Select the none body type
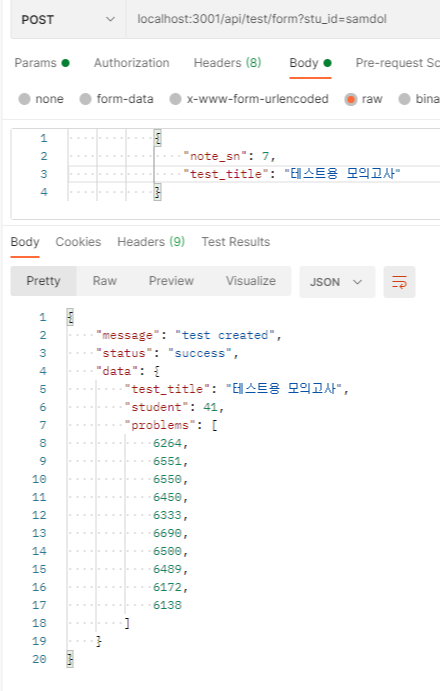The image size is (440, 691). pyautogui.click(x=41, y=99)
